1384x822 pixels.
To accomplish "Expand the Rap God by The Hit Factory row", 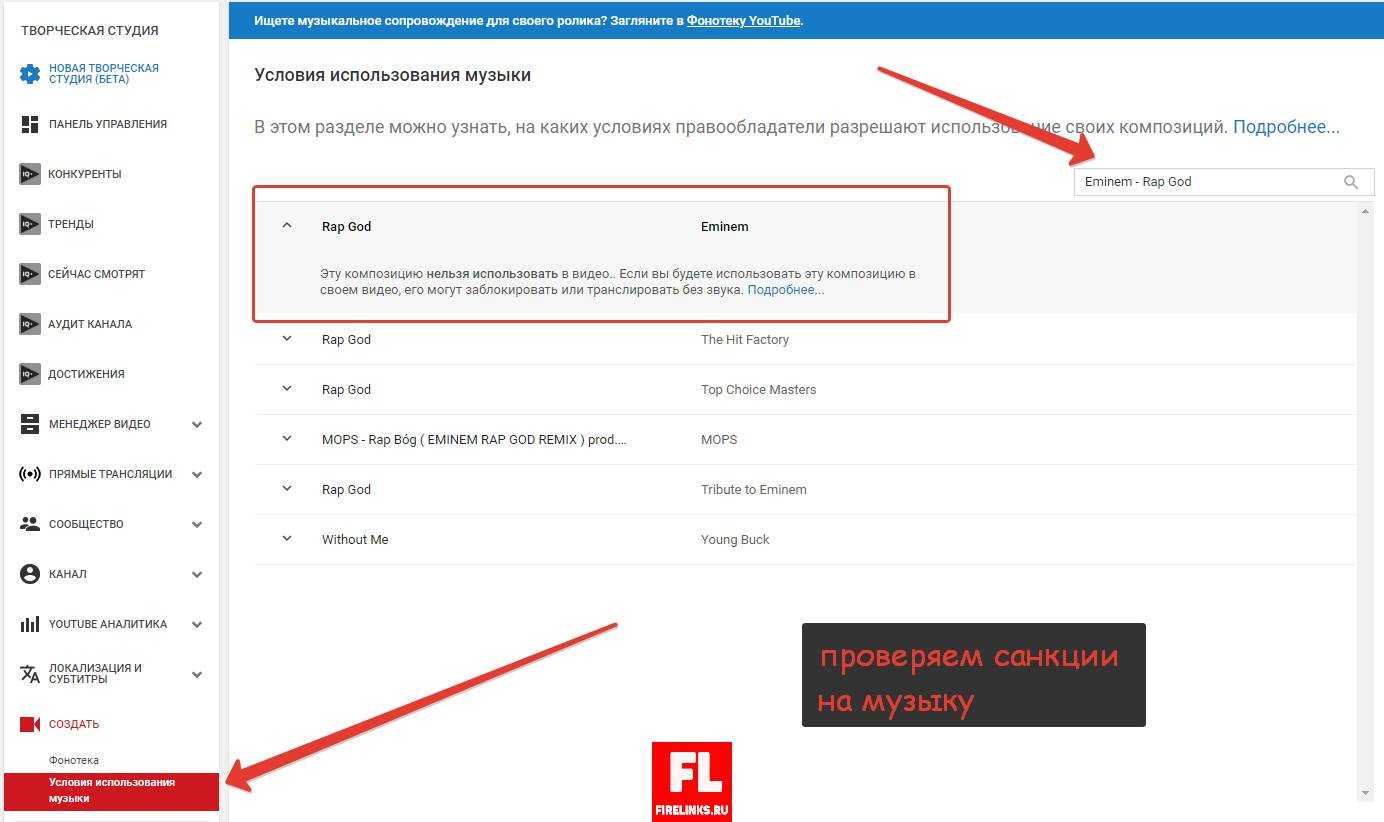I will 287,339.
